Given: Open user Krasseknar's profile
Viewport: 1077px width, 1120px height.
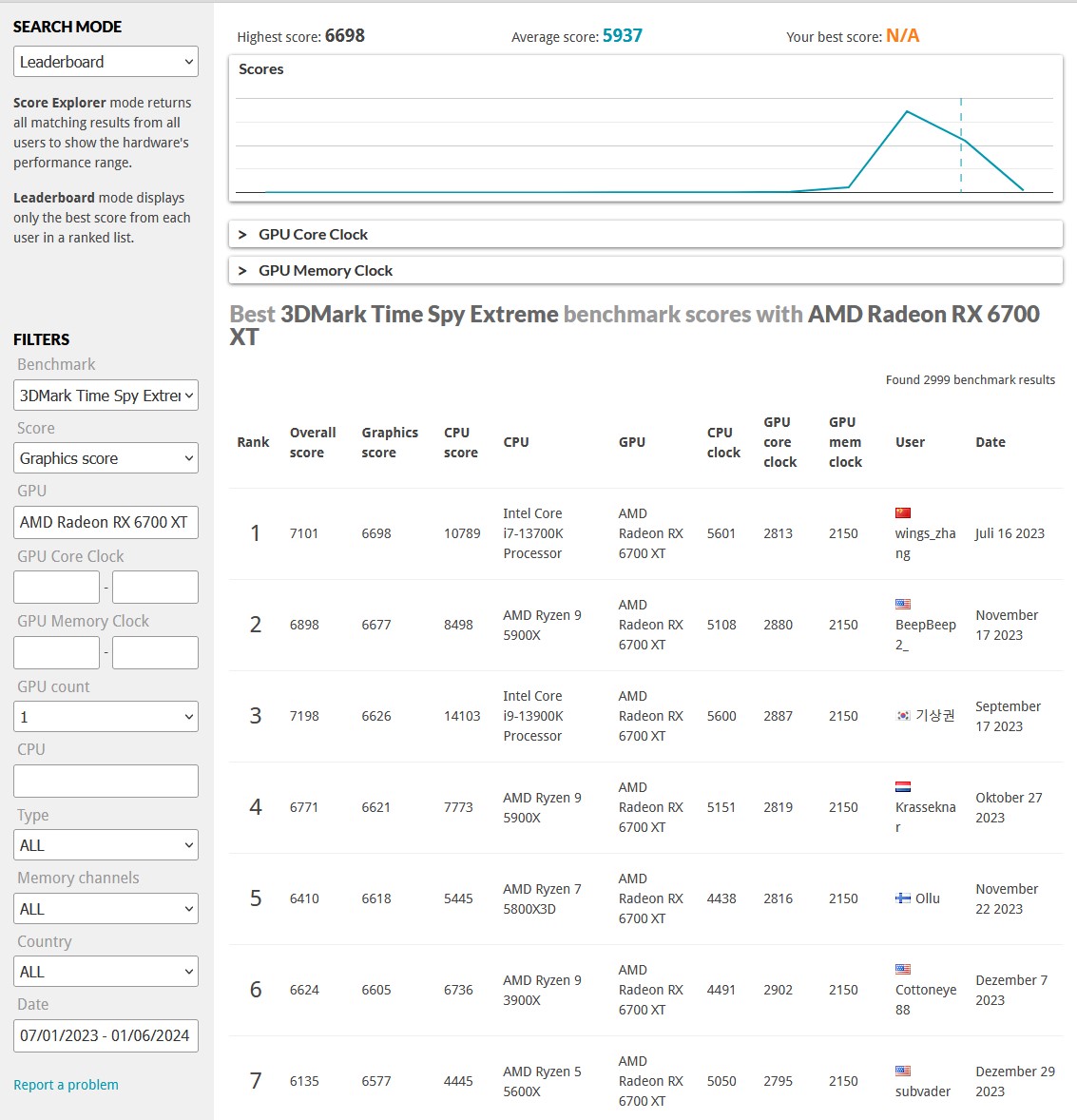Looking at the screenshot, I should pos(925,817).
